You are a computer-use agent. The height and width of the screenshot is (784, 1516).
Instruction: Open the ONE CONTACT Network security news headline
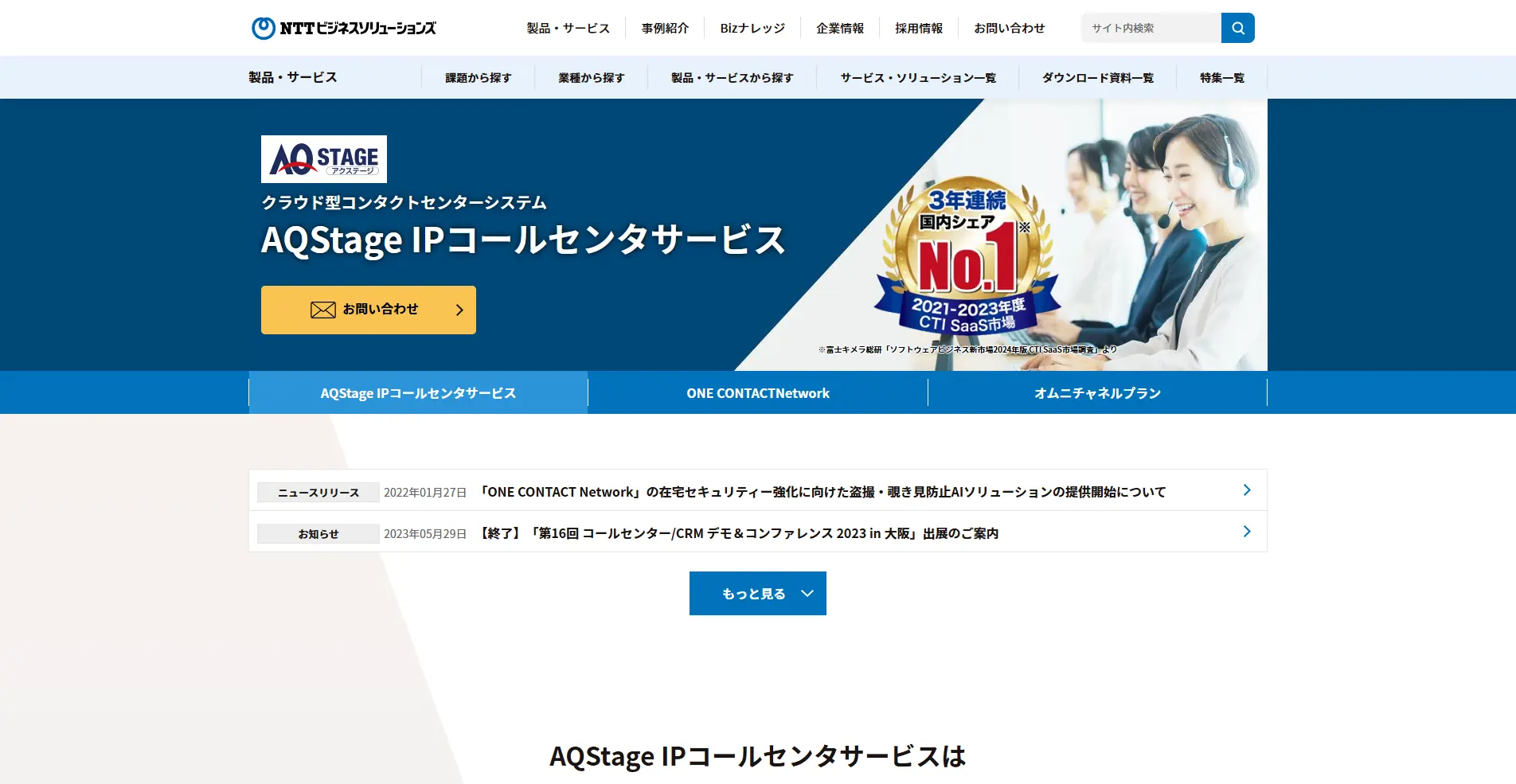point(823,492)
